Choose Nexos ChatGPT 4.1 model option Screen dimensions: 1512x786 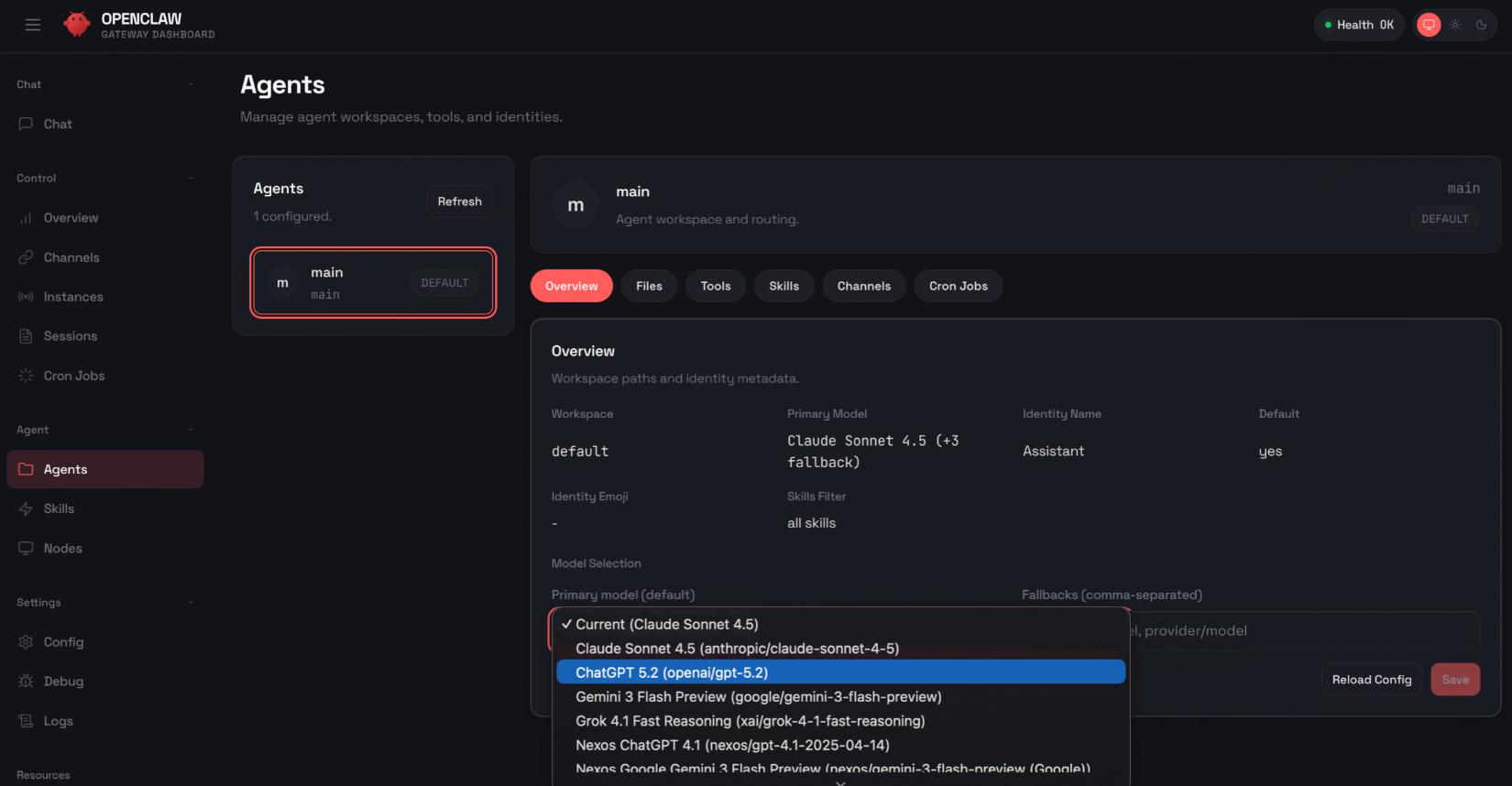[x=841, y=746]
